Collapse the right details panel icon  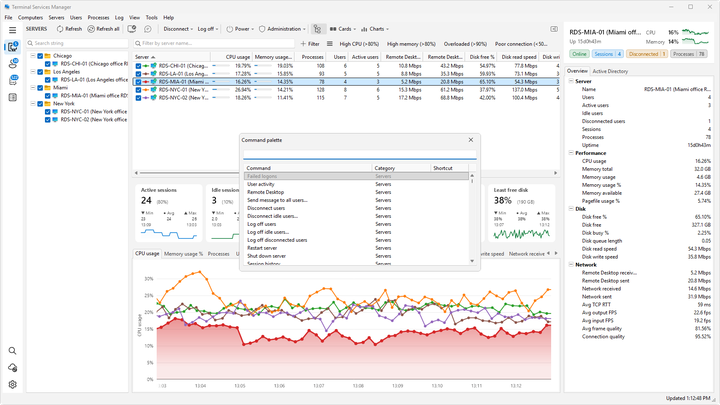point(554,29)
